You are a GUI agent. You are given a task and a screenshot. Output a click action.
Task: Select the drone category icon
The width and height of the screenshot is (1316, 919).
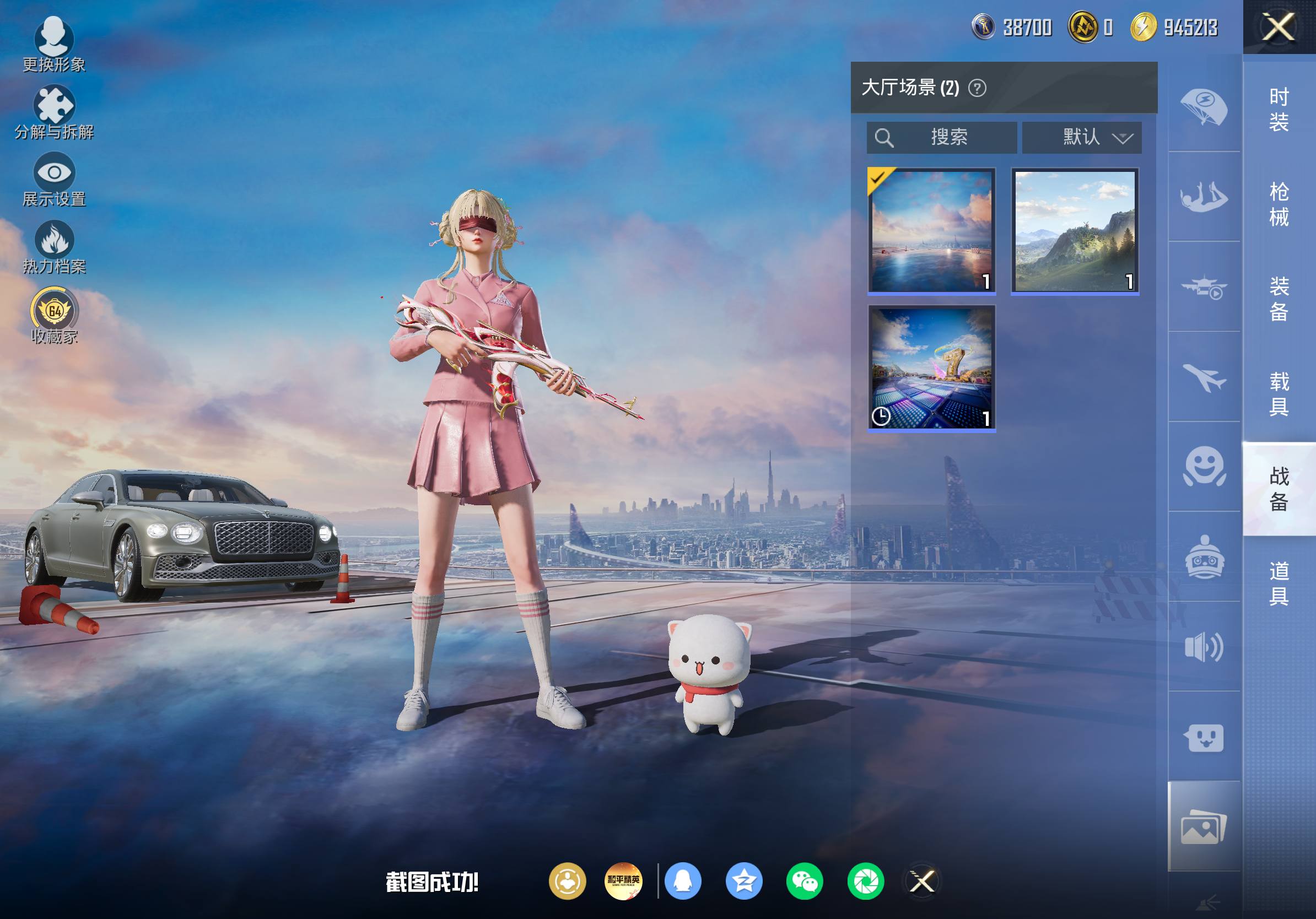(1204, 288)
